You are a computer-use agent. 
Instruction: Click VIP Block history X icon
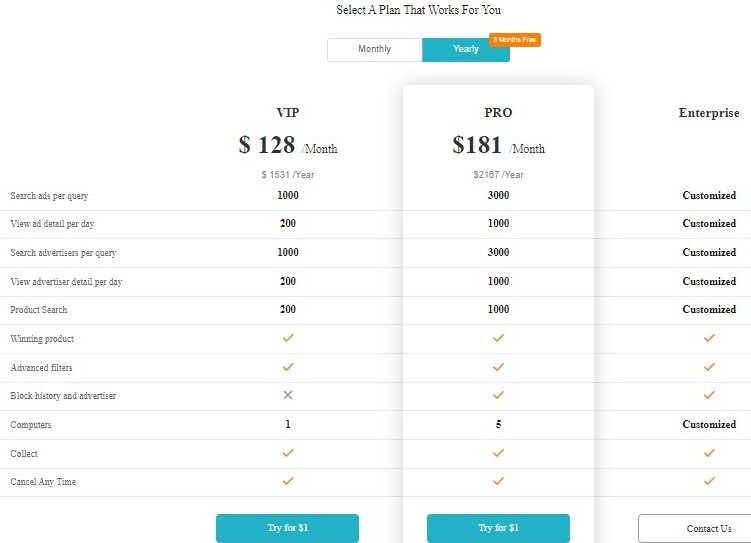288,395
